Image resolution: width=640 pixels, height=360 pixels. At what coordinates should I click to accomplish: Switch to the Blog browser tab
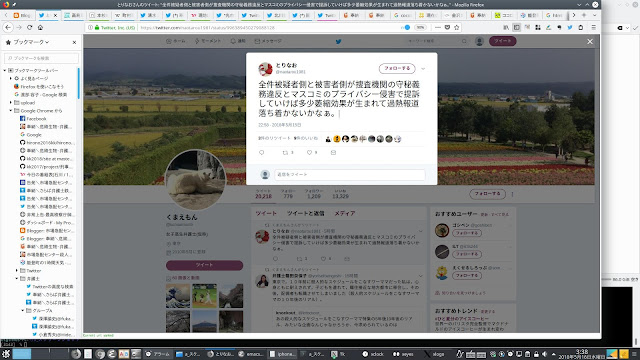click(22, 15)
